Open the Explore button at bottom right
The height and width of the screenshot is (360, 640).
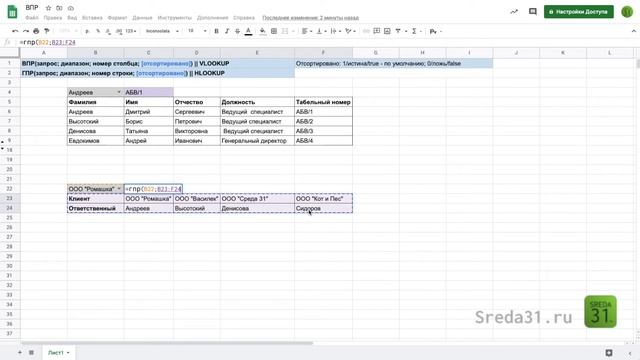click(609, 353)
